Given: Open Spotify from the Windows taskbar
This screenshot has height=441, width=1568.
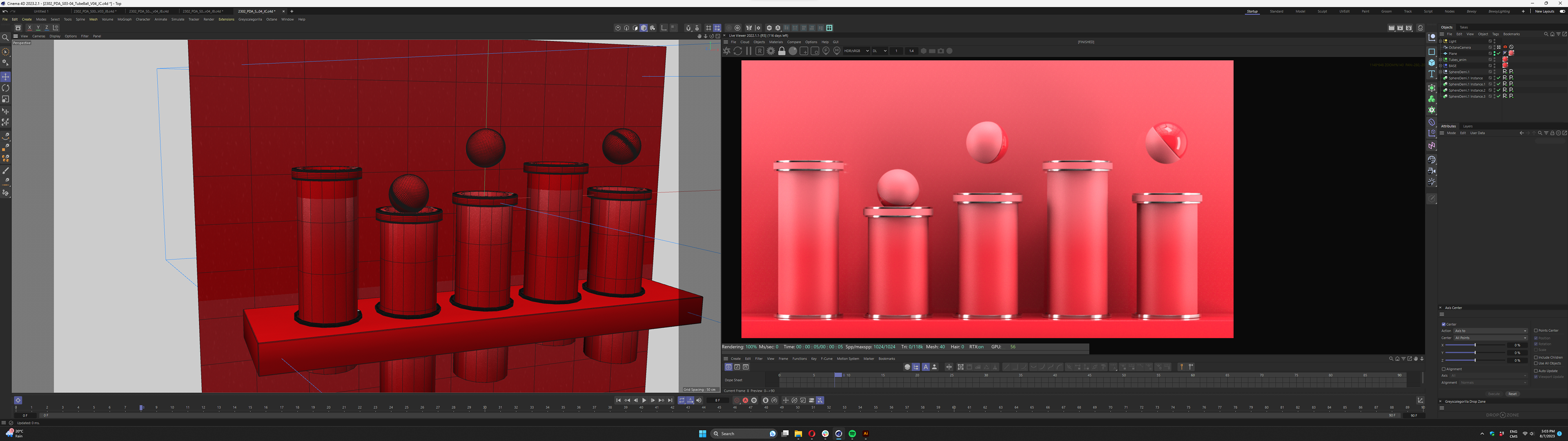Looking at the screenshot, I should [x=852, y=434].
